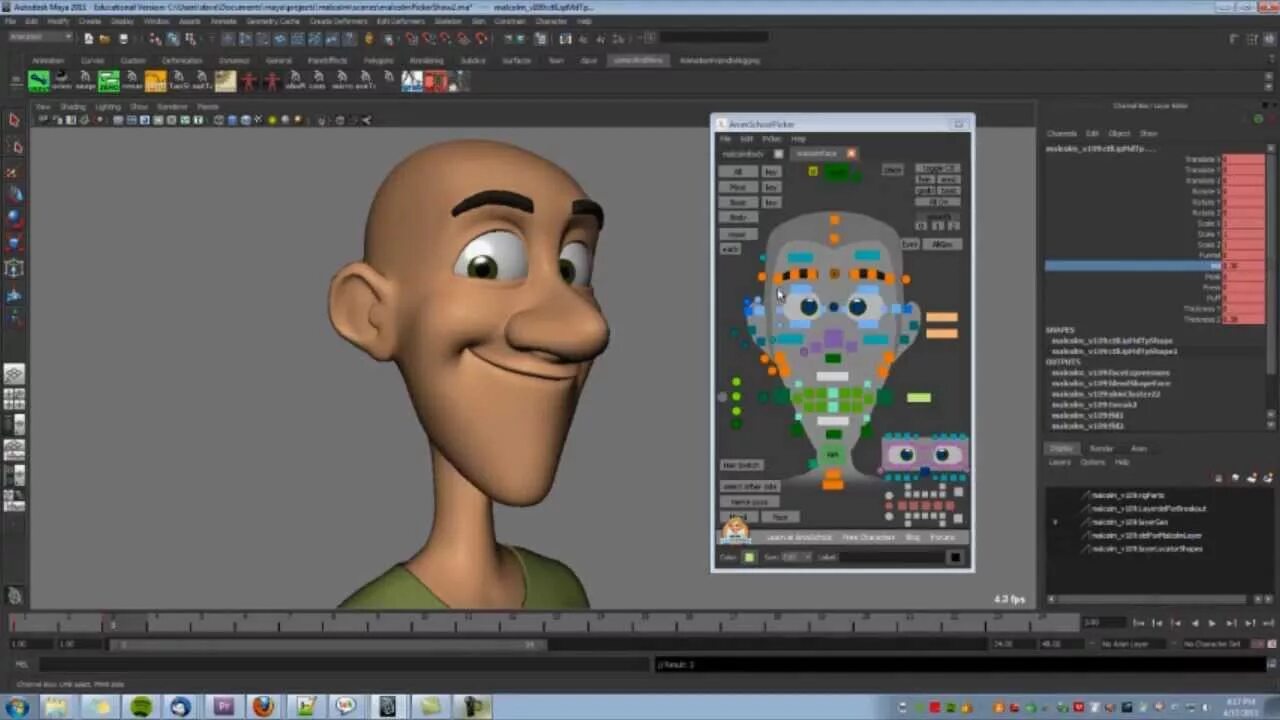Select the Deformation shelf tab
The image size is (1280, 720).
tap(182, 60)
